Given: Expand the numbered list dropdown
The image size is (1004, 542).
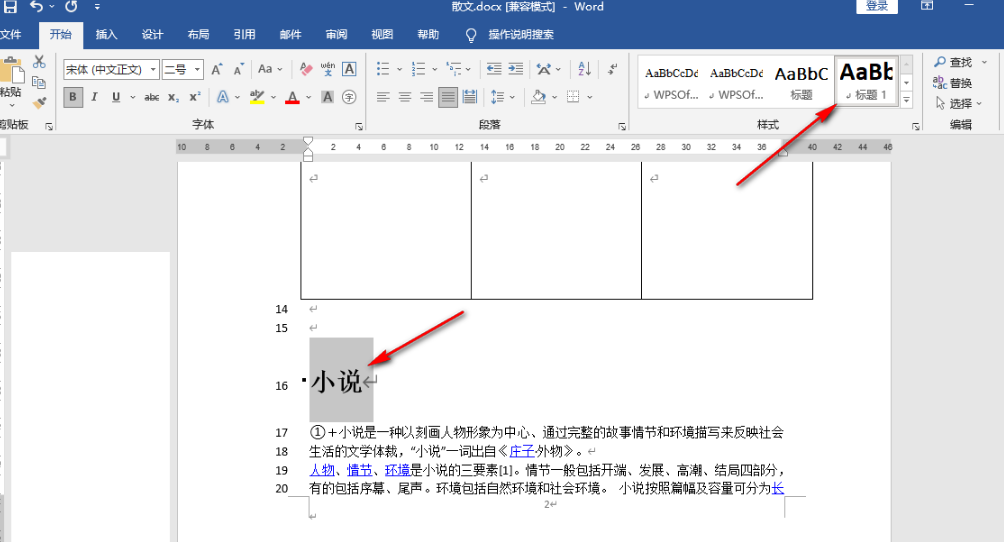Looking at the screenshot, I should (x=435, y=69).
